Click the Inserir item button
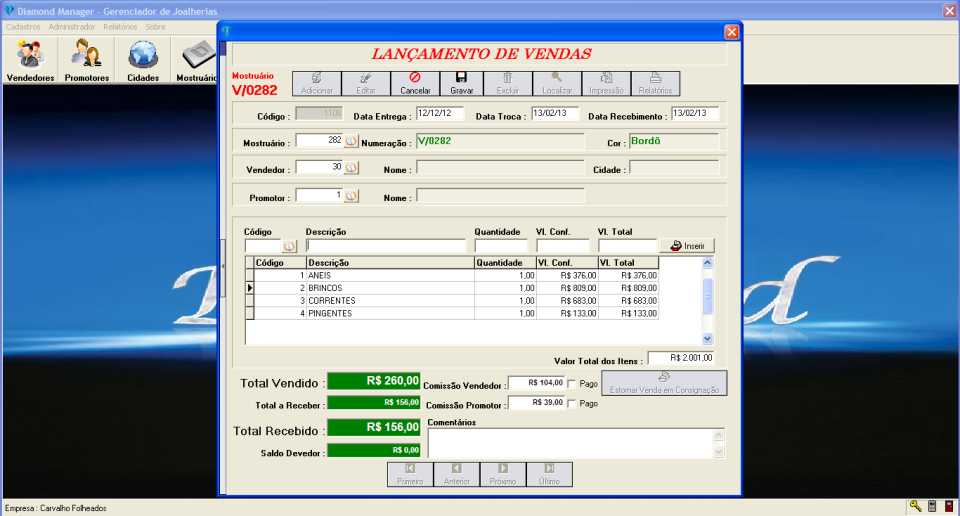The image size is (960, 516). (687, 245)
